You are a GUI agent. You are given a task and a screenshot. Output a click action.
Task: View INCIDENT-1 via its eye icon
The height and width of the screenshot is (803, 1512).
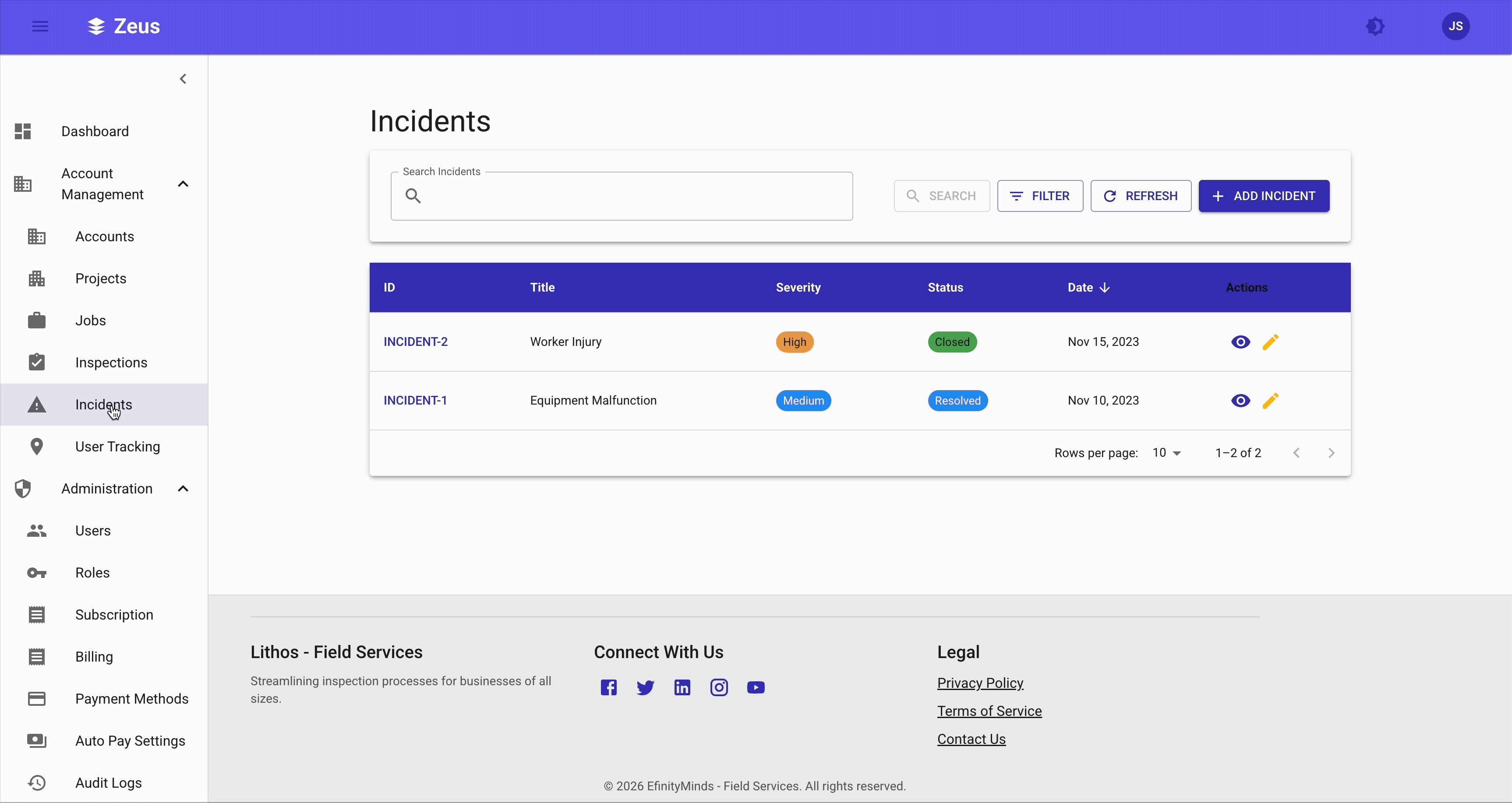pyautogui.click(x=1240, y=401)
